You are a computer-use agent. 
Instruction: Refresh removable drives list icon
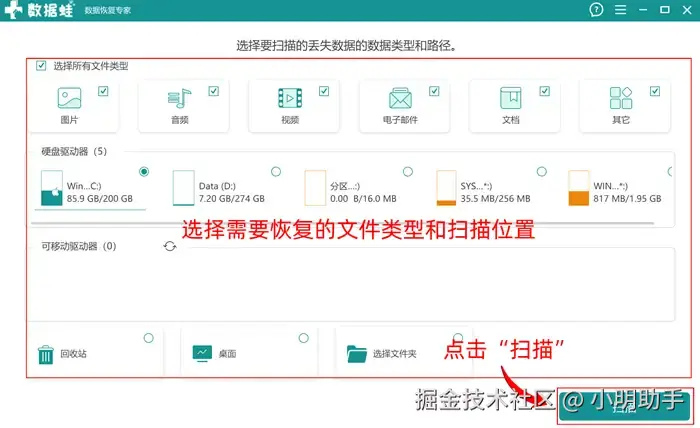click(x=170, y=246)
